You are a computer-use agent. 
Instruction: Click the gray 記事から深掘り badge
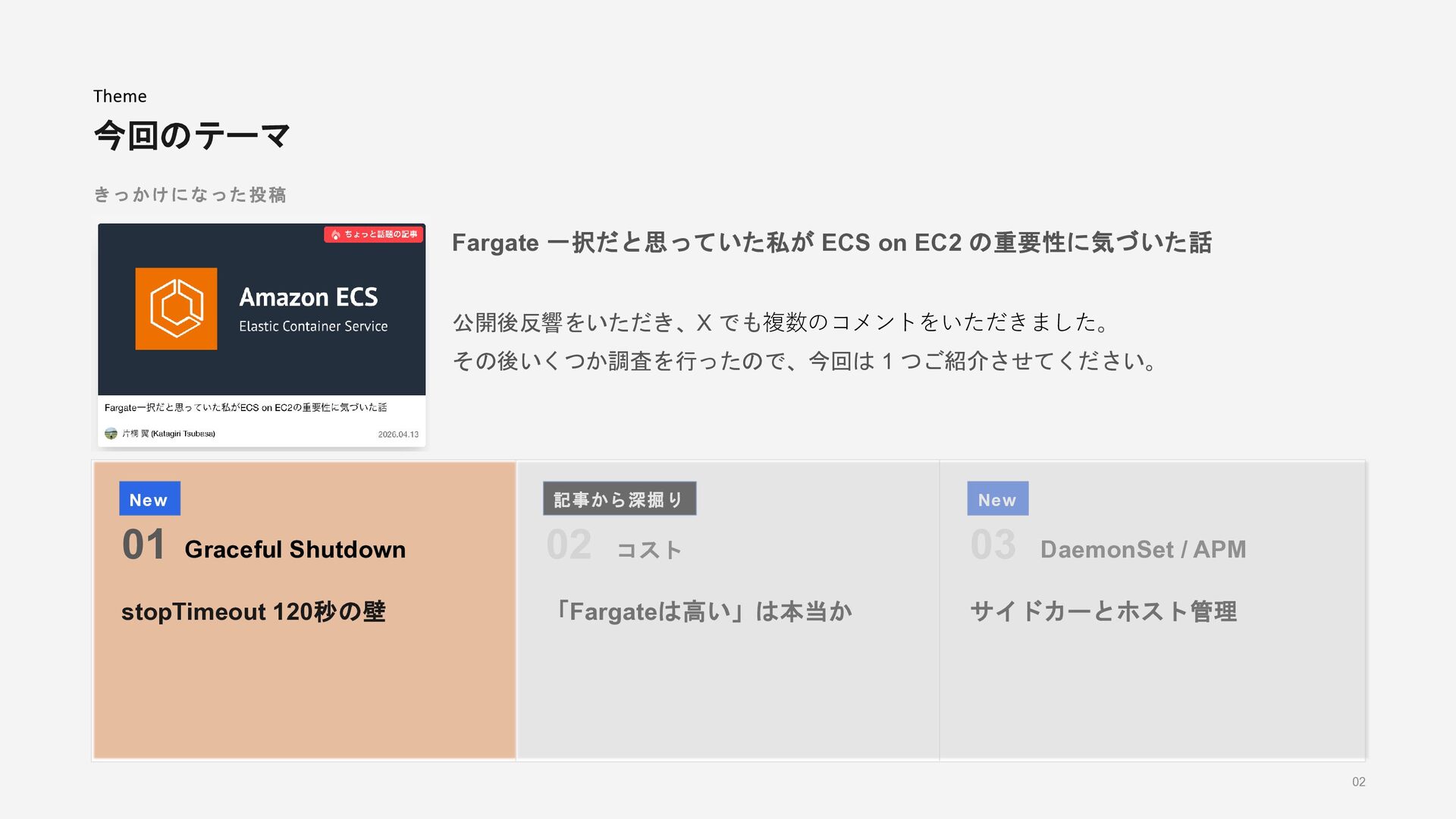click(619, 499)
